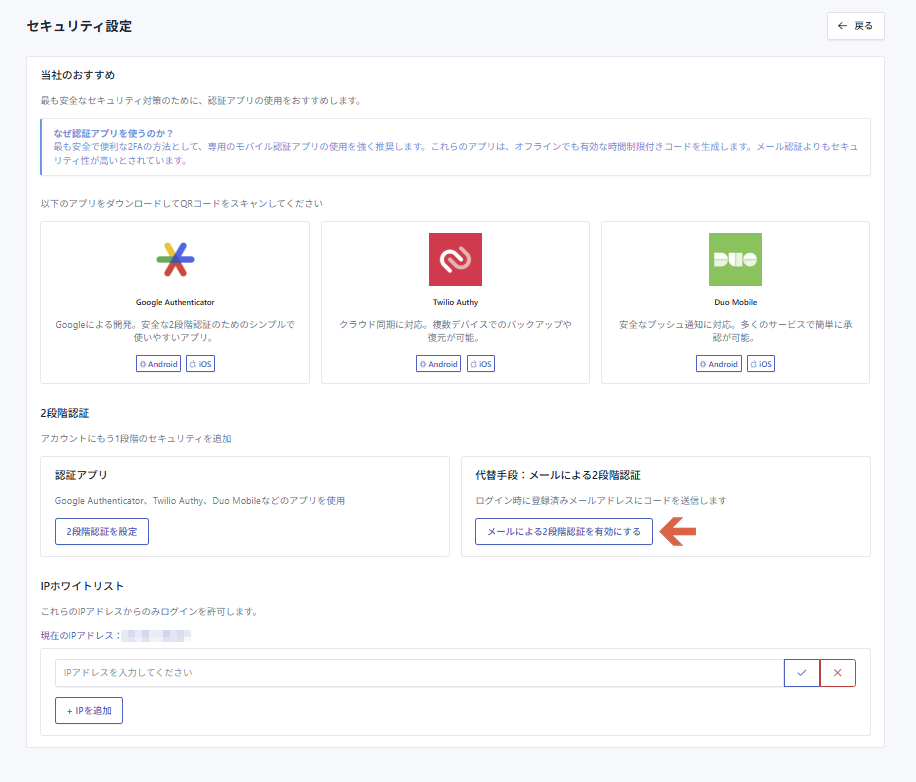916x782 pixels.
Task: Click the Twilio Authy app name
Action: [x=455, y=302]
